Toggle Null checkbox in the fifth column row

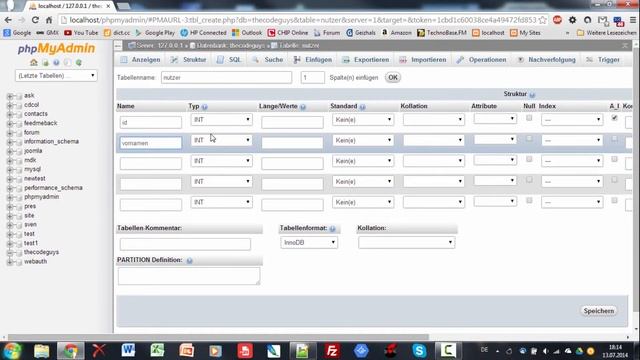[529, 200]
